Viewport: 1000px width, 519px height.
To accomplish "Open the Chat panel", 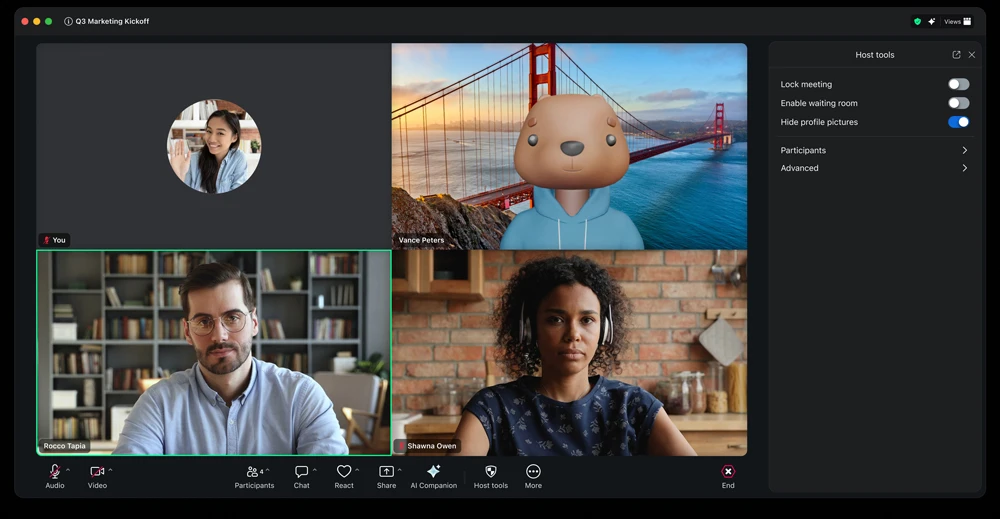I will (301, 472).
